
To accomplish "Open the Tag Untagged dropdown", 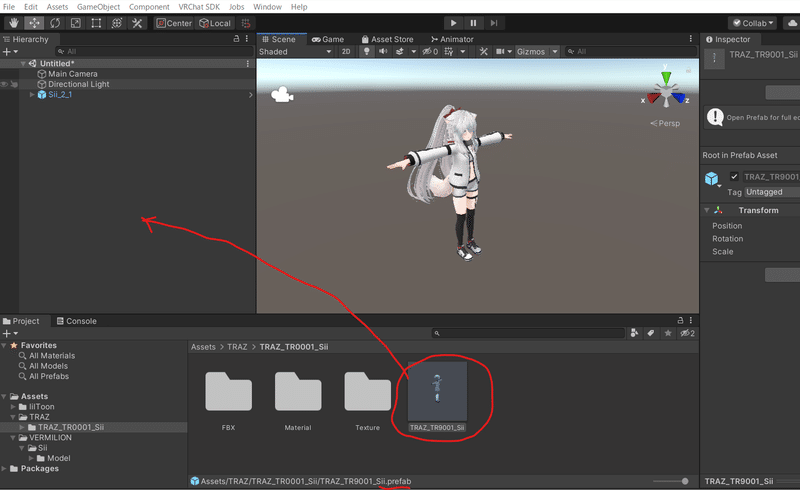I will point(772,192).
